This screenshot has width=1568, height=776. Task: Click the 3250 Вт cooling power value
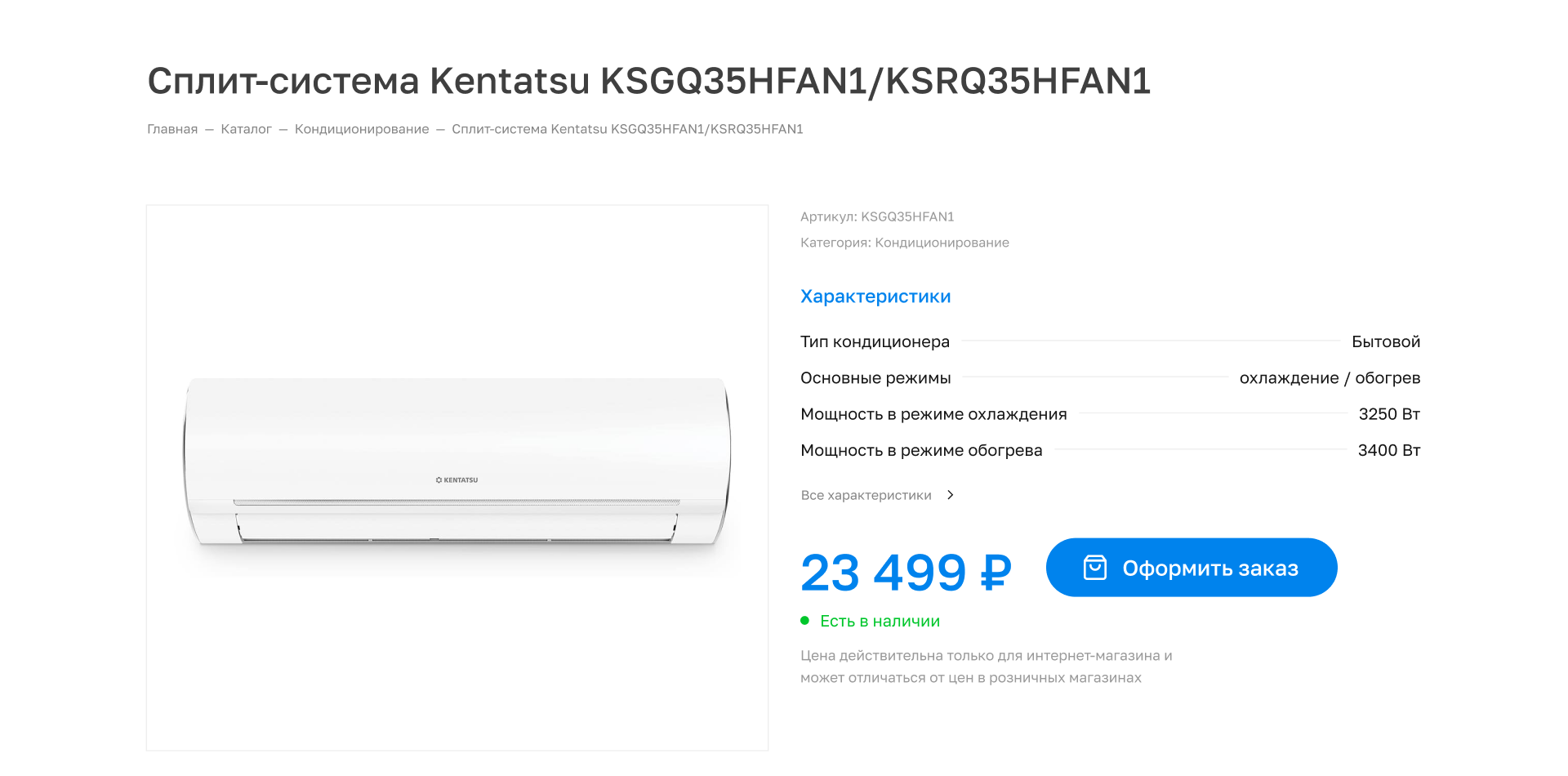tap(1389, 414)
